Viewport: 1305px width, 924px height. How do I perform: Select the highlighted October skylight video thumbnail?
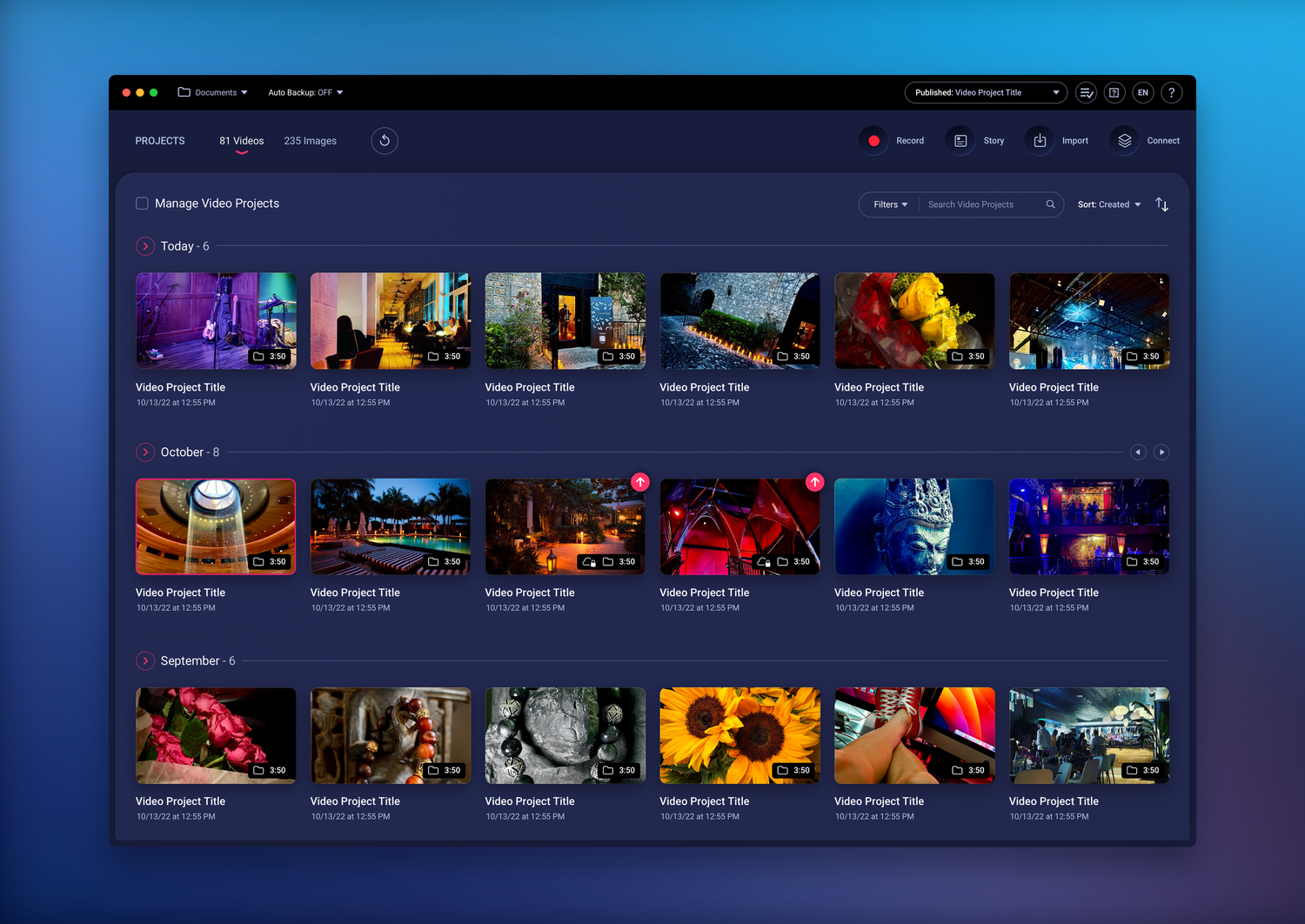coord(215,526)
